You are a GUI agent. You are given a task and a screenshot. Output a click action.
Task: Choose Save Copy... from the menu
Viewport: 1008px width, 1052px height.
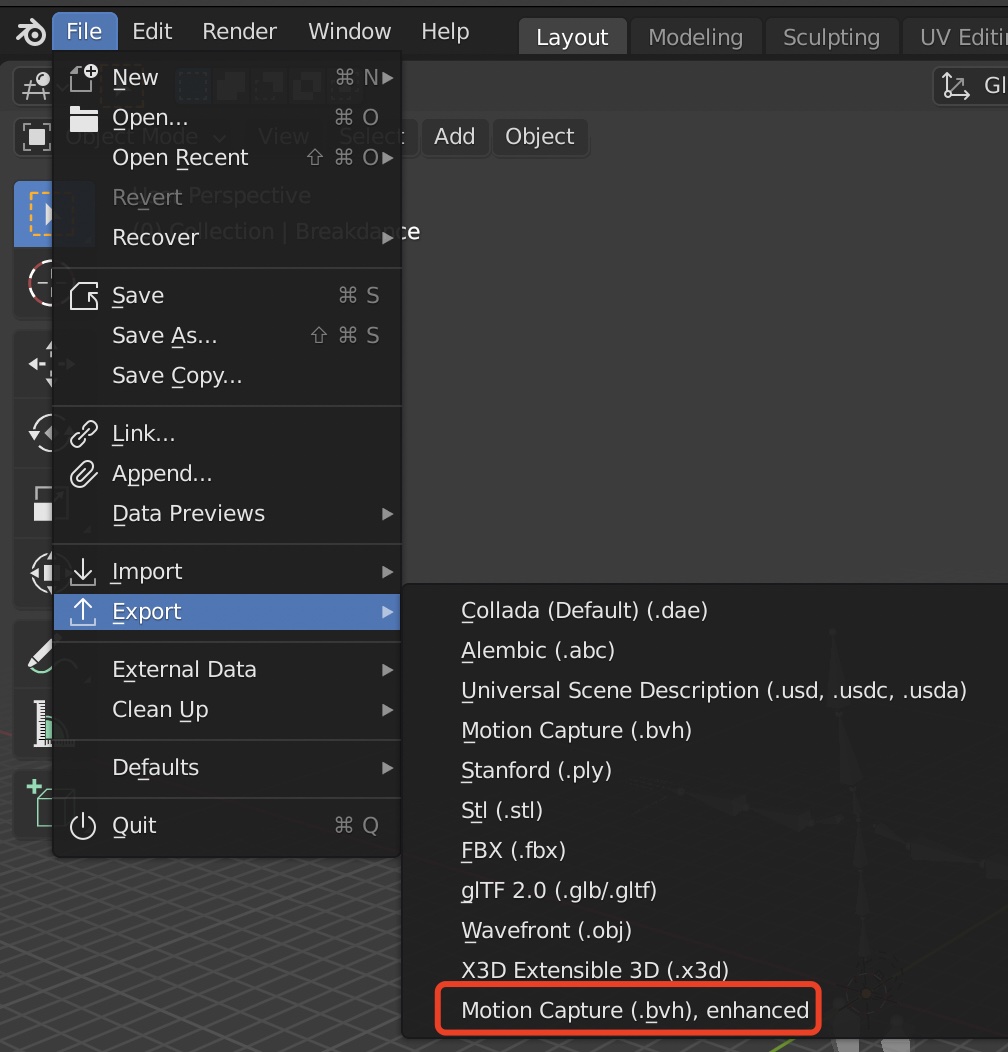click(x=228, y=376)
